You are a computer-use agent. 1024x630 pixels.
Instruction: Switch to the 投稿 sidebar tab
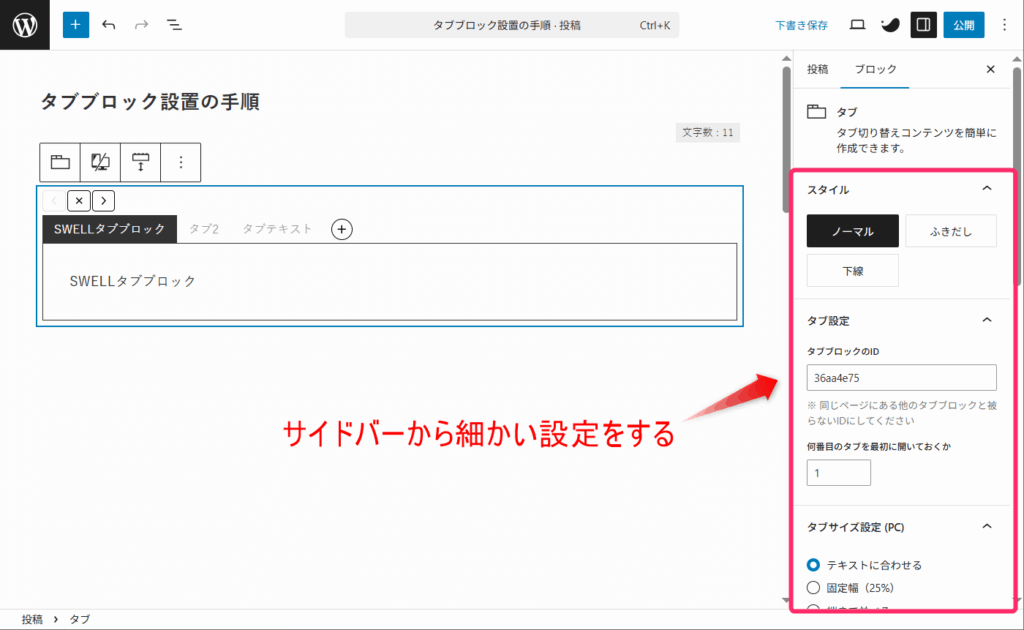(x=817, y=69)
